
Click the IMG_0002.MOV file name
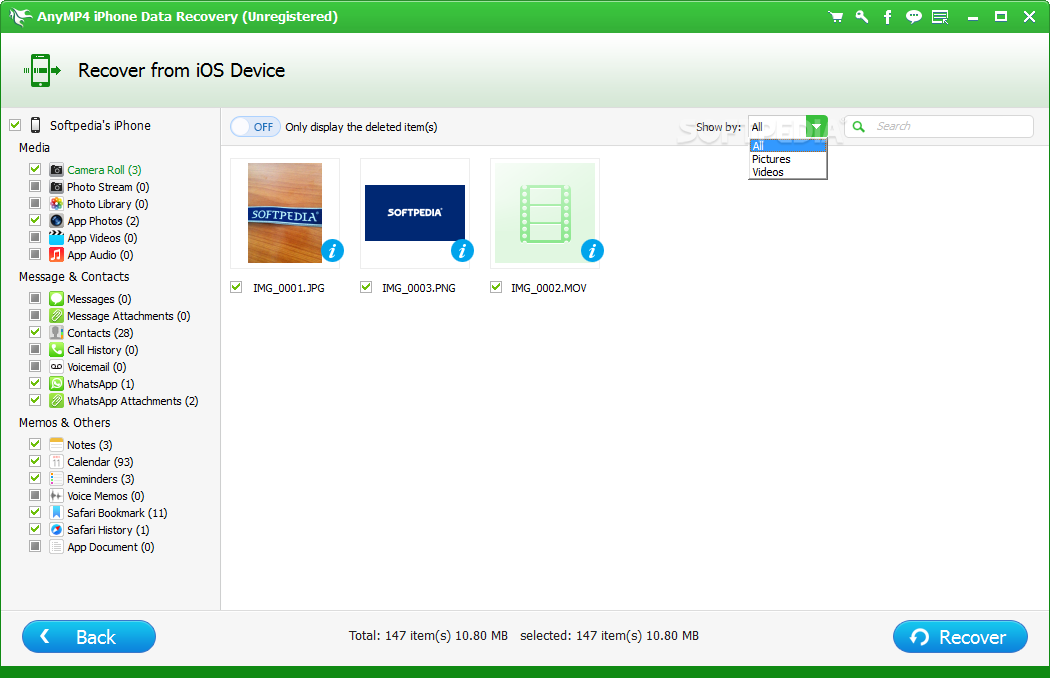click(x=548, y=288)
